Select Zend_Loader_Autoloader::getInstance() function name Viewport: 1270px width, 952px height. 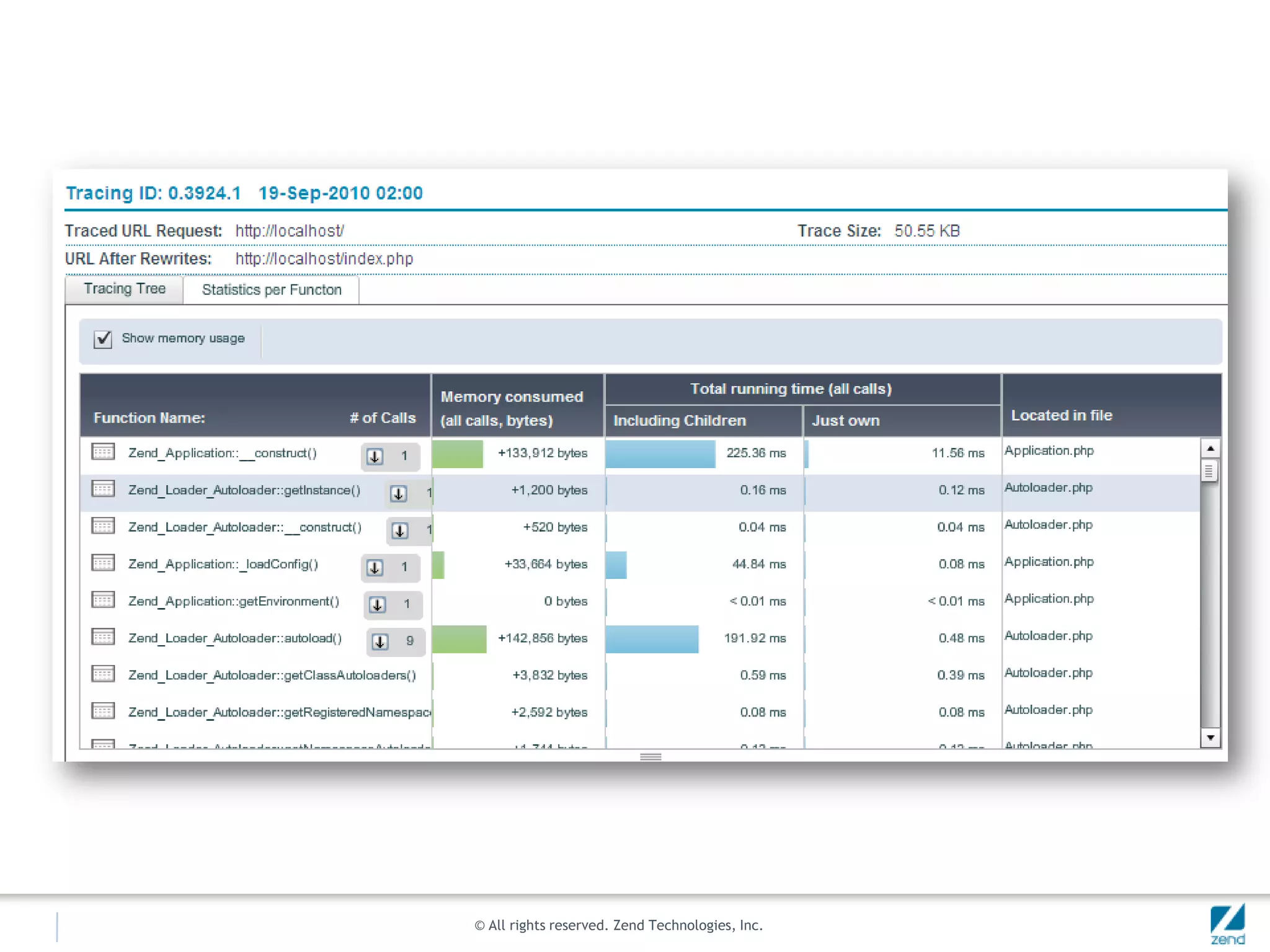click(244, 490)
